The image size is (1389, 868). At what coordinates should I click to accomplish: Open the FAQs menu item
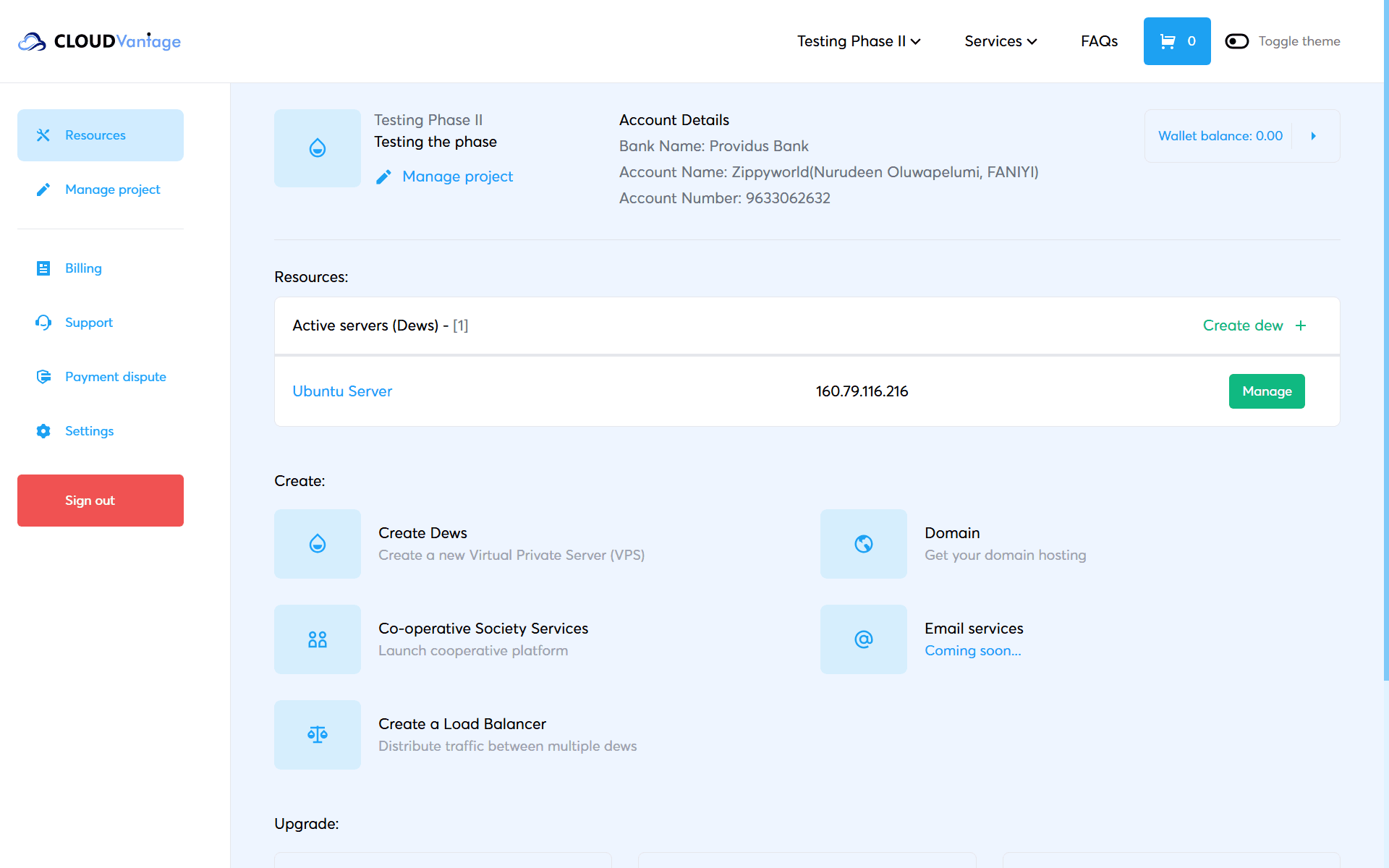1099,41
